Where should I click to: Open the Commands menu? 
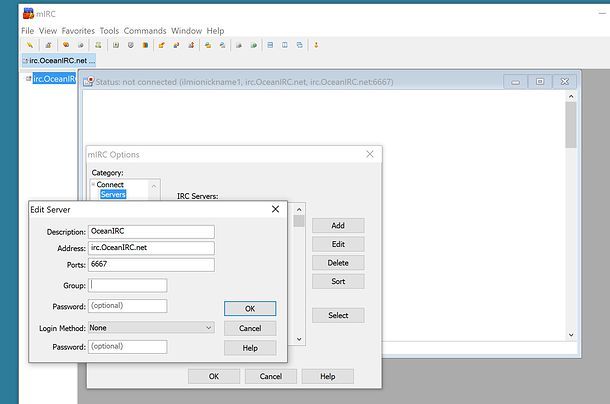145,31
